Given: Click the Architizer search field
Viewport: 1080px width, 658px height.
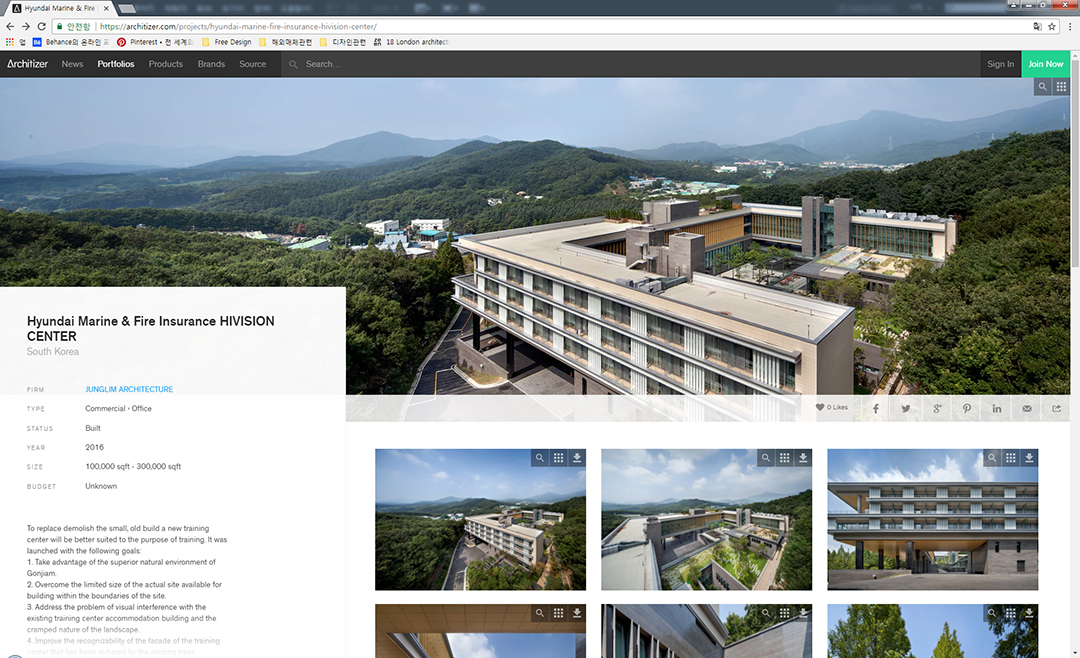Looking at the screenshot, I should tap(630, 64).
